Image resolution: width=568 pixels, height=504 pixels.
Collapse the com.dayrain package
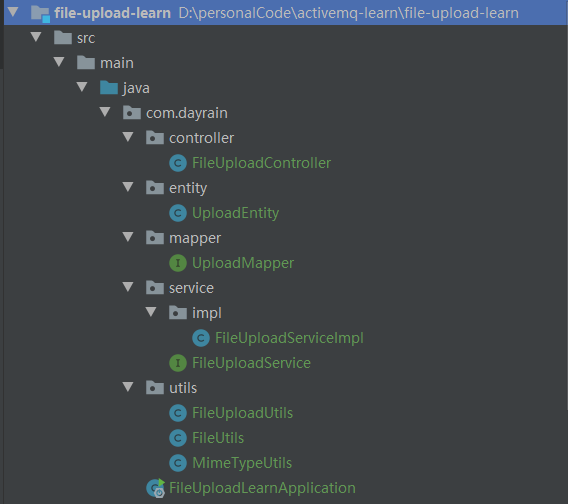(x=105, y=112)
